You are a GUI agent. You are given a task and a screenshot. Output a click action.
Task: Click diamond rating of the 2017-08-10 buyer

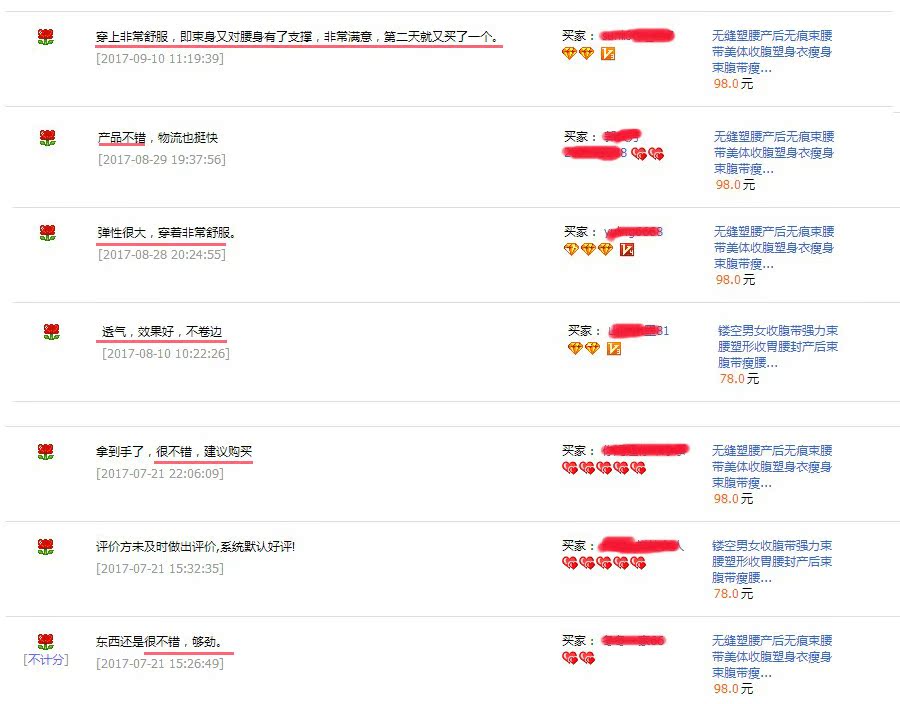click(x=584, y=348)
